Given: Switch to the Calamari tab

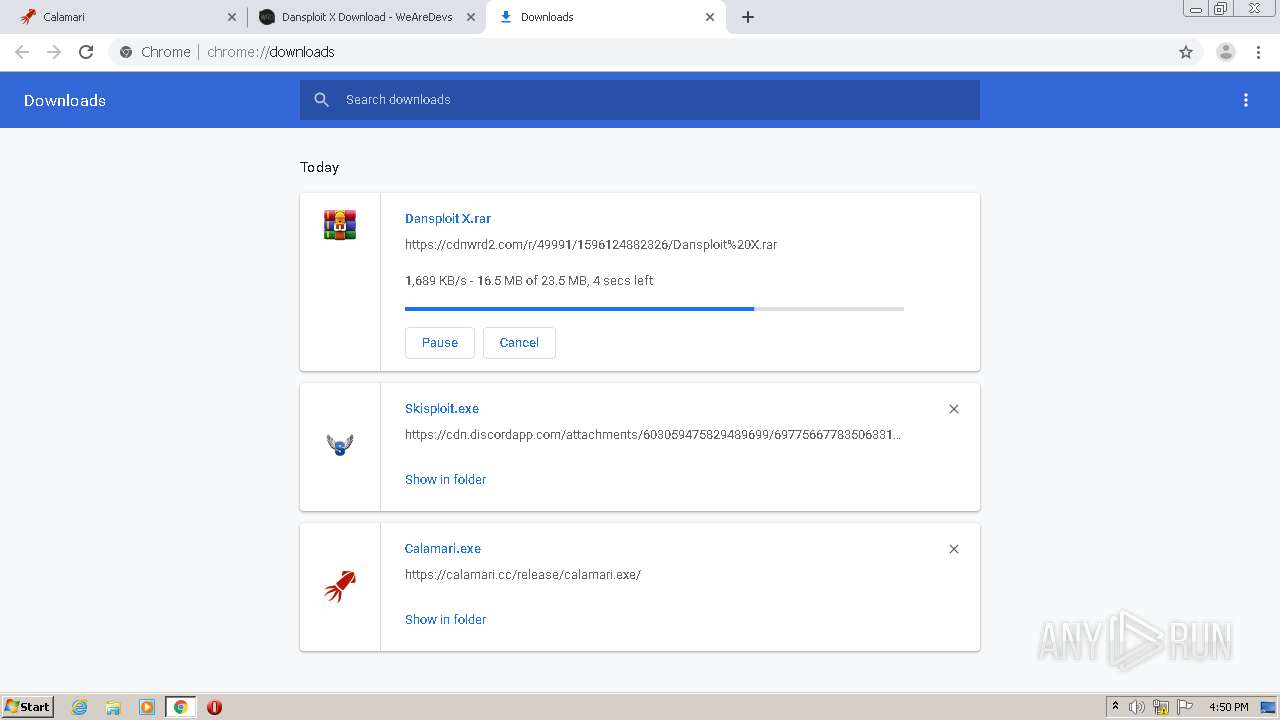Looking at the screenshot, I should [x=128, y=17].
